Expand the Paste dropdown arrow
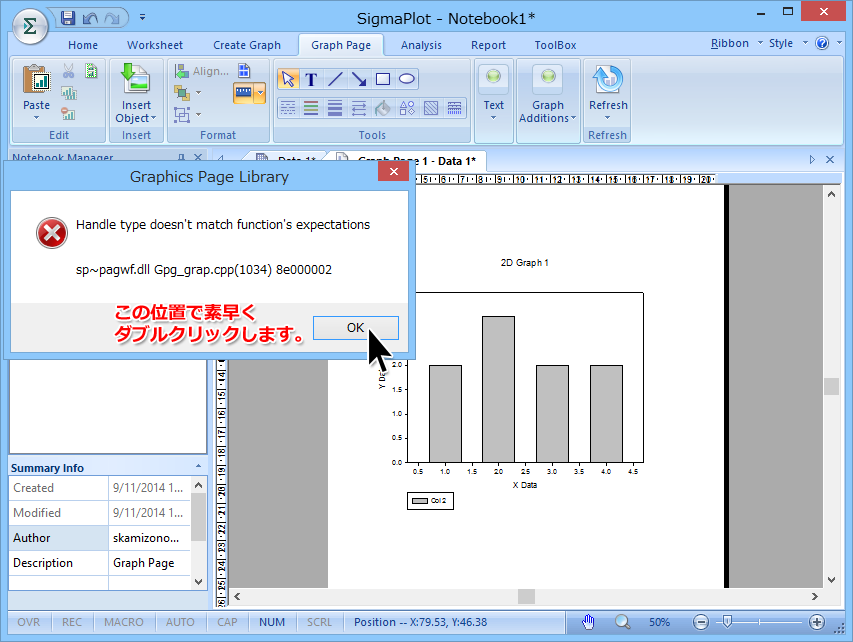This screenshot has height=642, width=853. tap(36, 118)
